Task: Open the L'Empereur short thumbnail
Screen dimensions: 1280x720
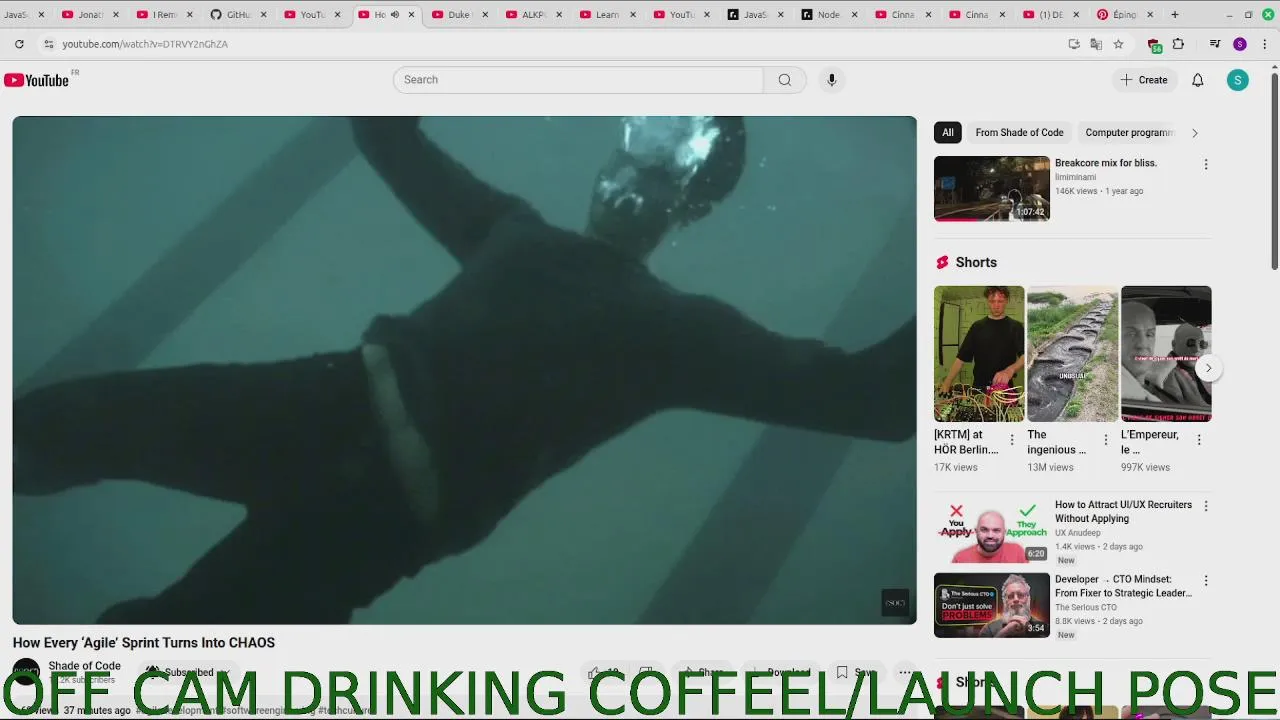Action: 1166,354
